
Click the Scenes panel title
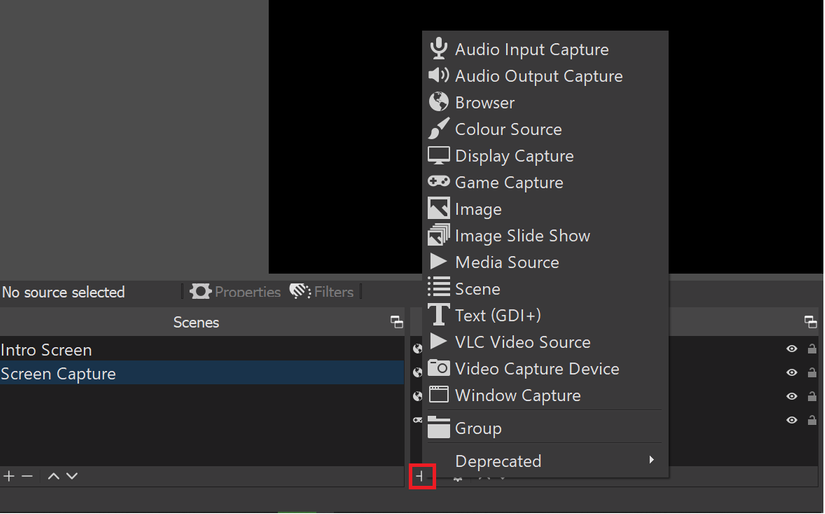click(x=196, y=322)
